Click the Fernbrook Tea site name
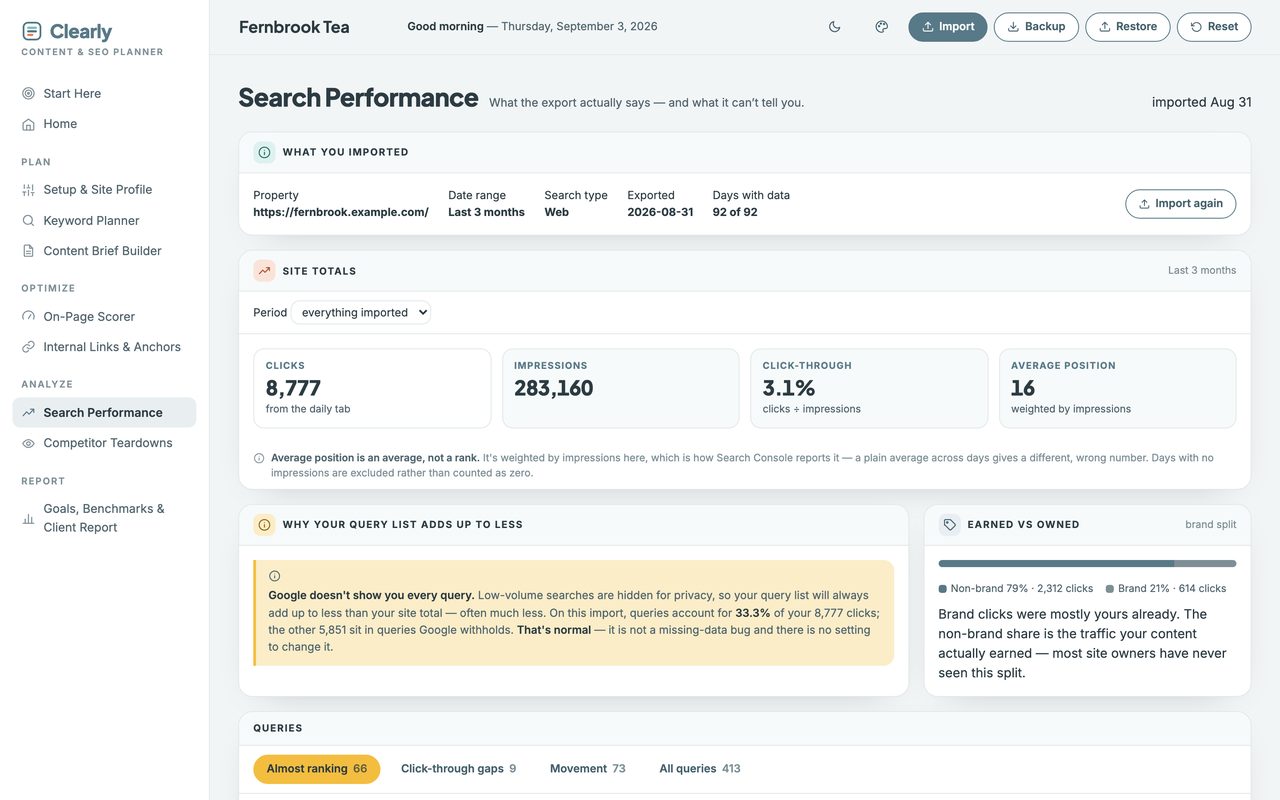Image resolution: width=1280 pixels, height=800 pixels. [294, 27]
